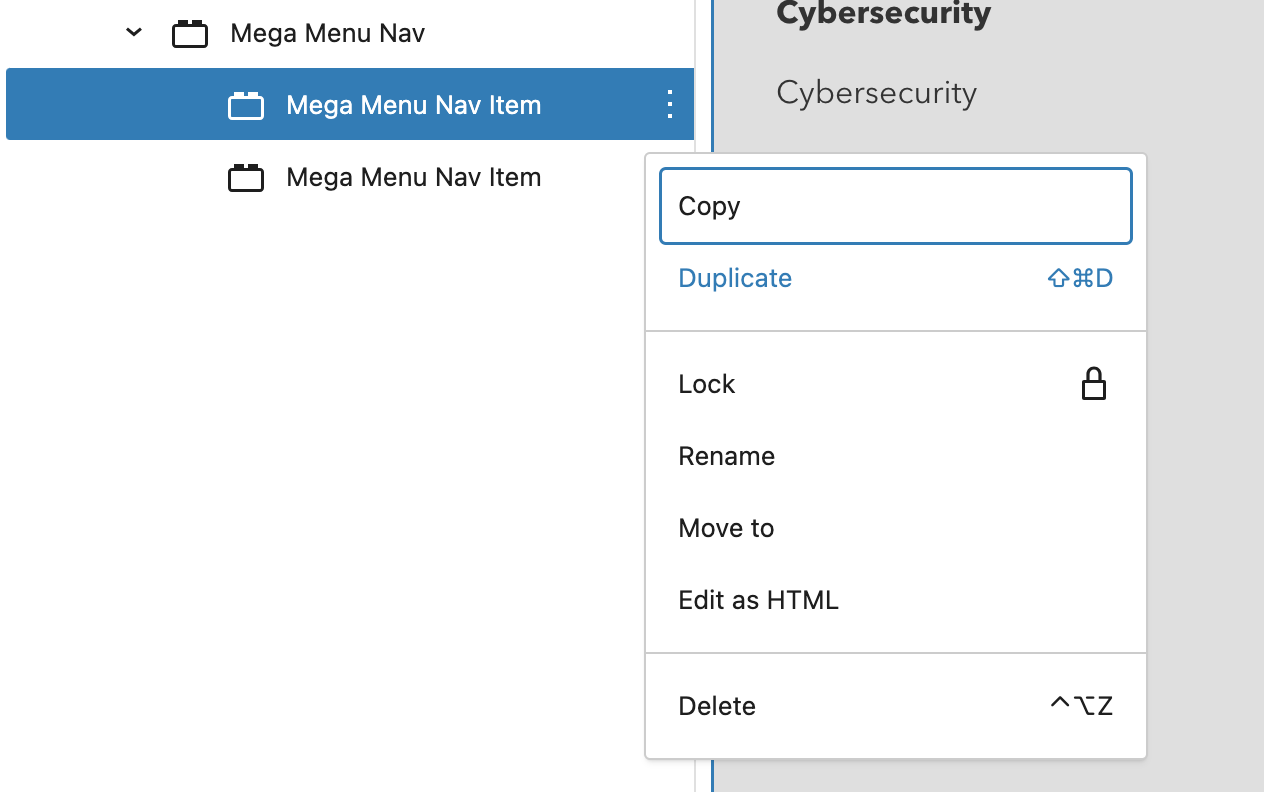
Task: Choose Lock from the context menu
Action: (x=707, y=384)
